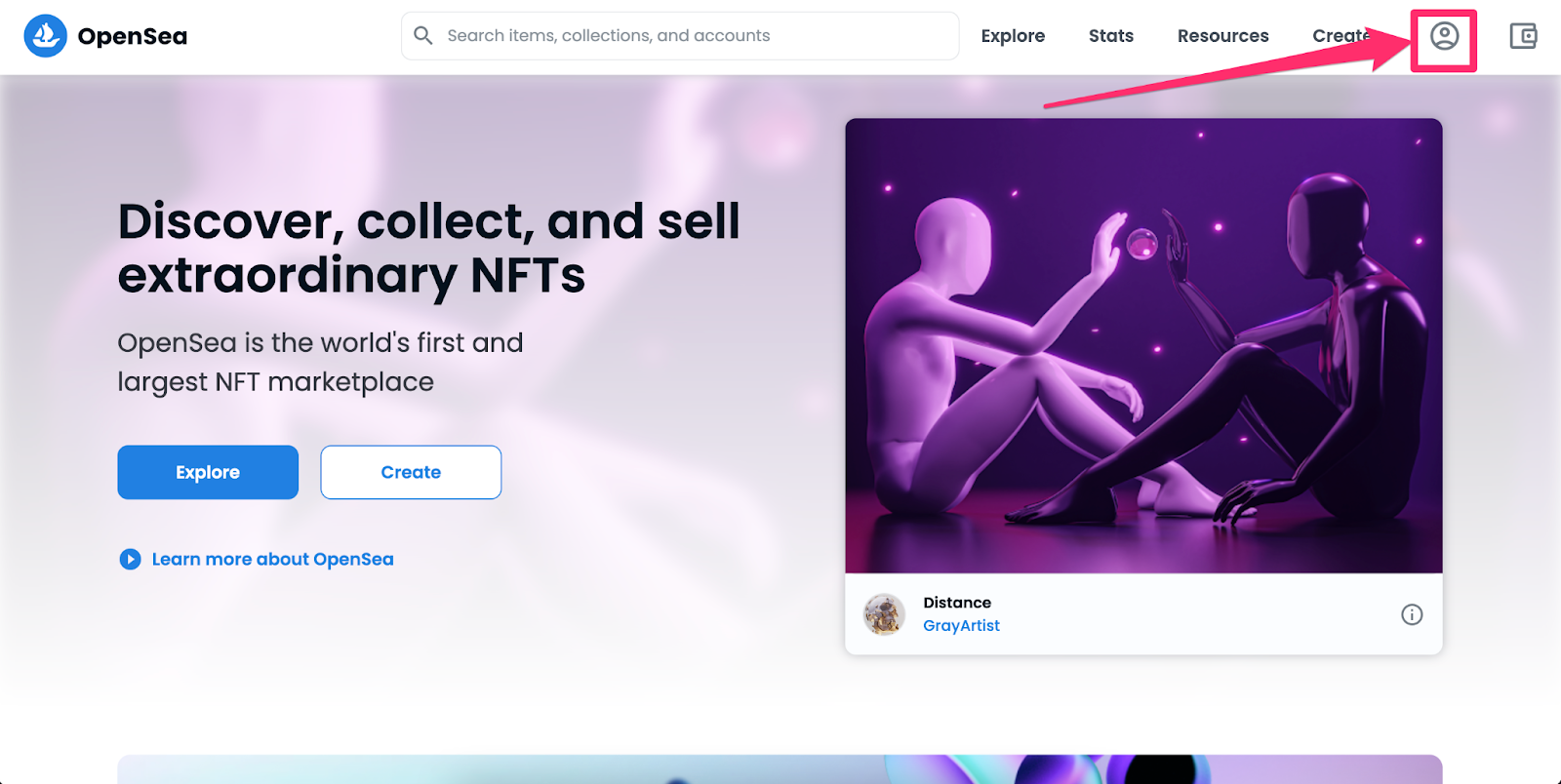Click the blue Explore button
The width and height of the screenshot is (1561, 784).
click(207, 472)
